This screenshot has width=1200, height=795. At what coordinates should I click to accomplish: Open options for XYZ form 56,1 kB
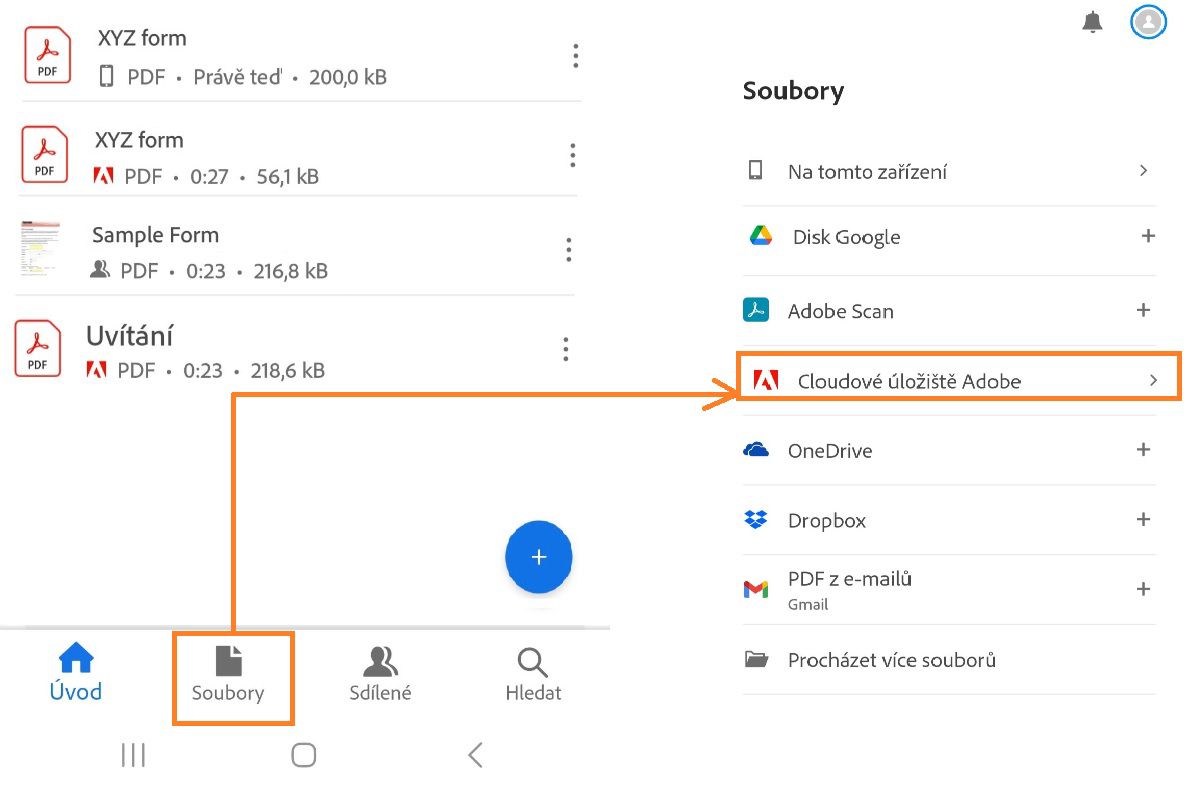(x=572, y=155)
